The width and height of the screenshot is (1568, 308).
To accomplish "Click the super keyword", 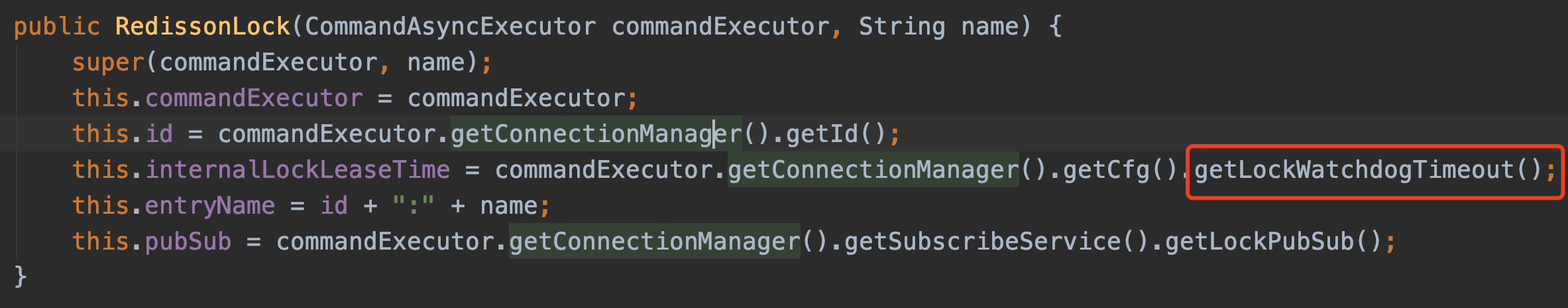I will [x=108, y=62].
